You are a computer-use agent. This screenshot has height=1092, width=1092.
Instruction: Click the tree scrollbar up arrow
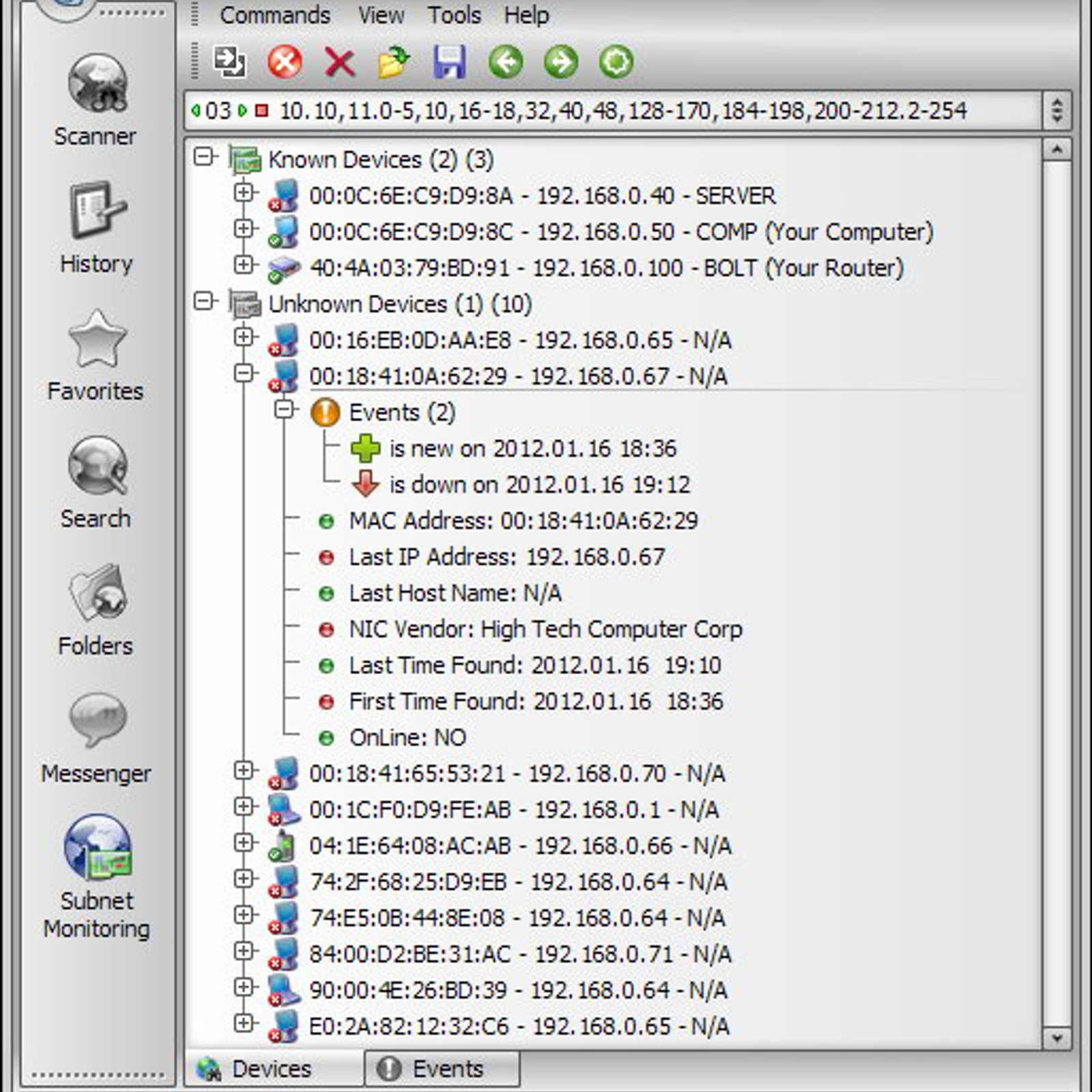[1057, 149]
